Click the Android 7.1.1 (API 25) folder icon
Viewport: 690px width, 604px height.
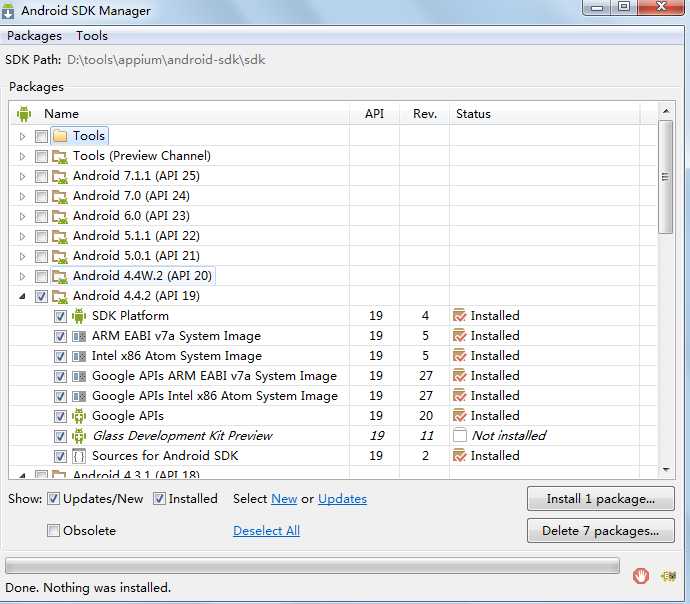point(60,176)
